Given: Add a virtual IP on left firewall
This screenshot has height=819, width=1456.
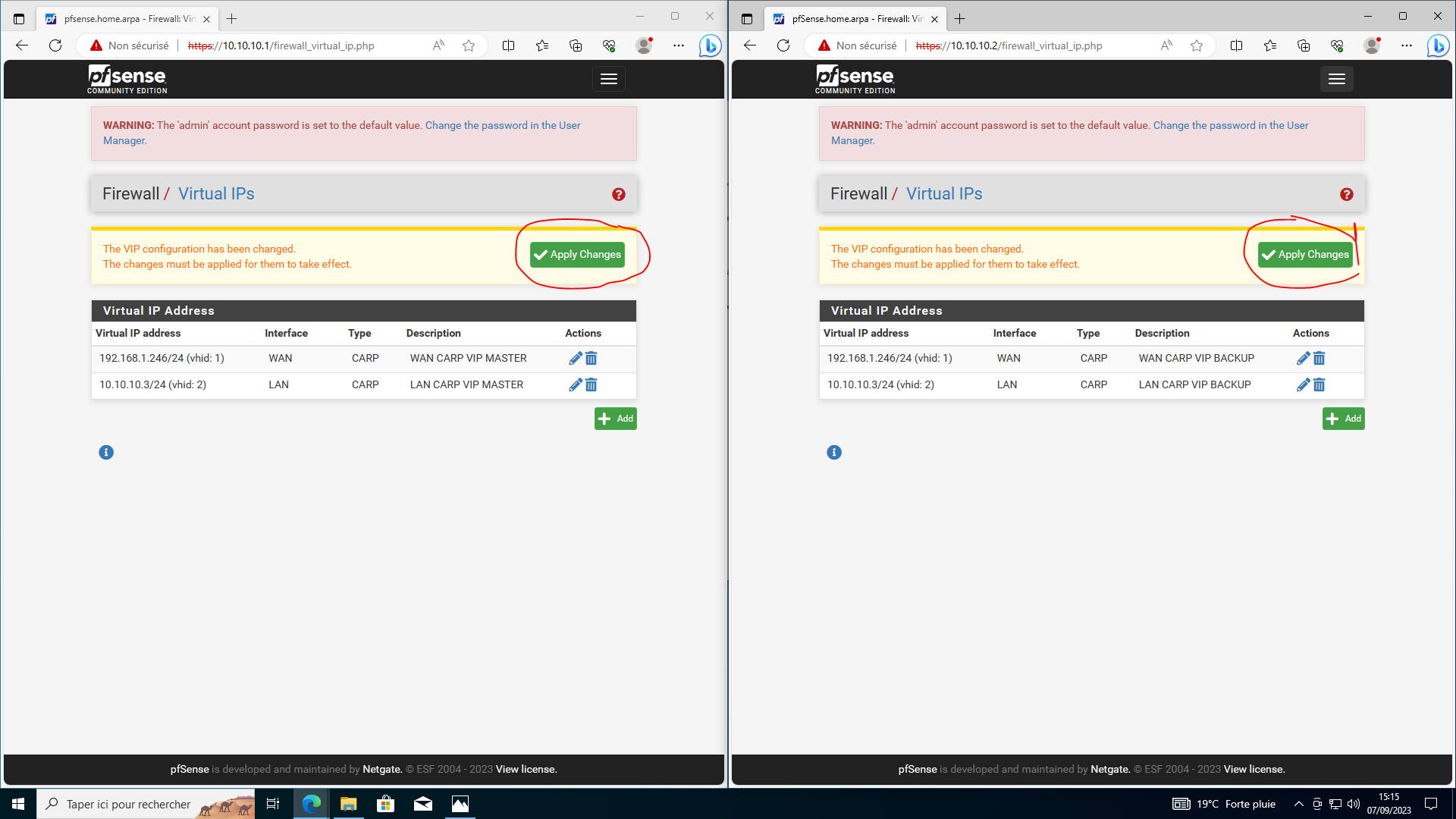Looking at the screenshot, I should (616, 419).
